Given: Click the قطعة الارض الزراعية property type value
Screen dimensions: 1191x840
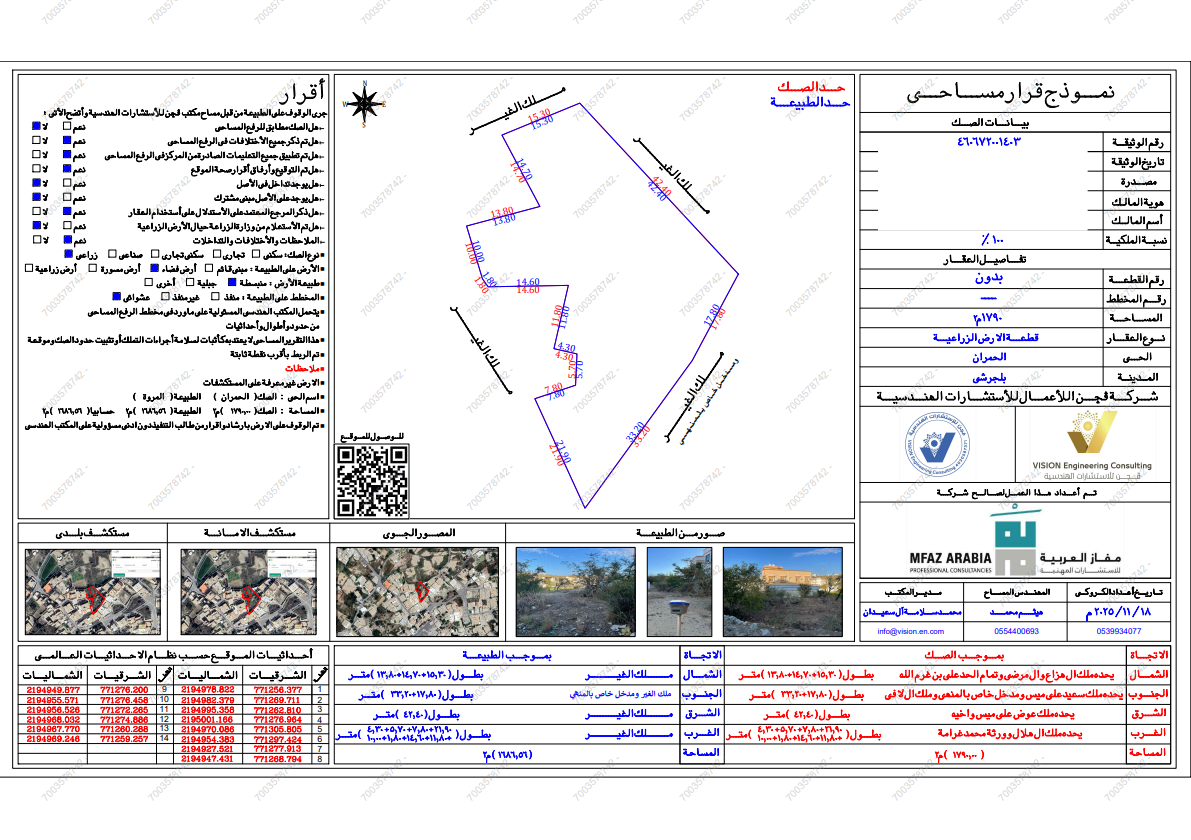Looking at the screenshot, I should tap(986, 337).
